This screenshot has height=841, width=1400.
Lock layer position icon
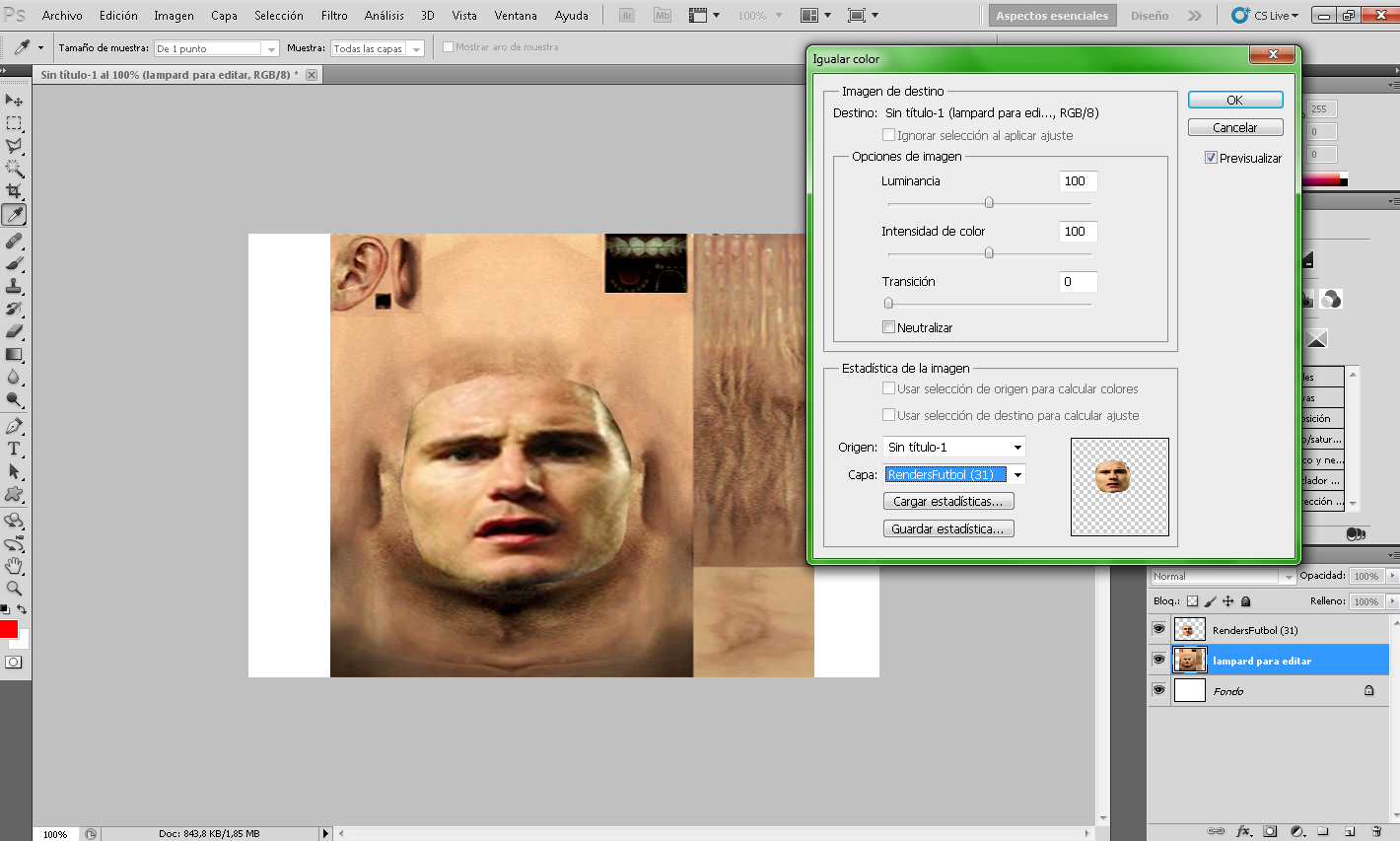pos(1228,601)
